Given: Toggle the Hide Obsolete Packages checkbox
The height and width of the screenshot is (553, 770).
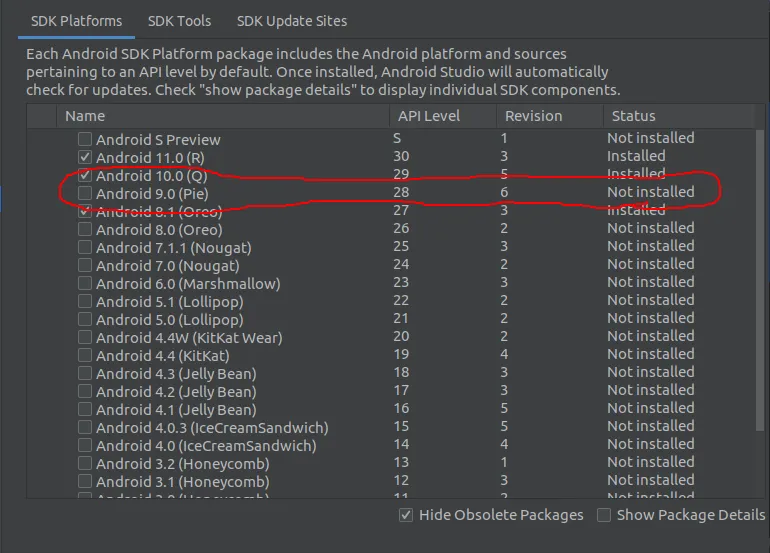Looking at the screenshot, I should click(406, 515).
